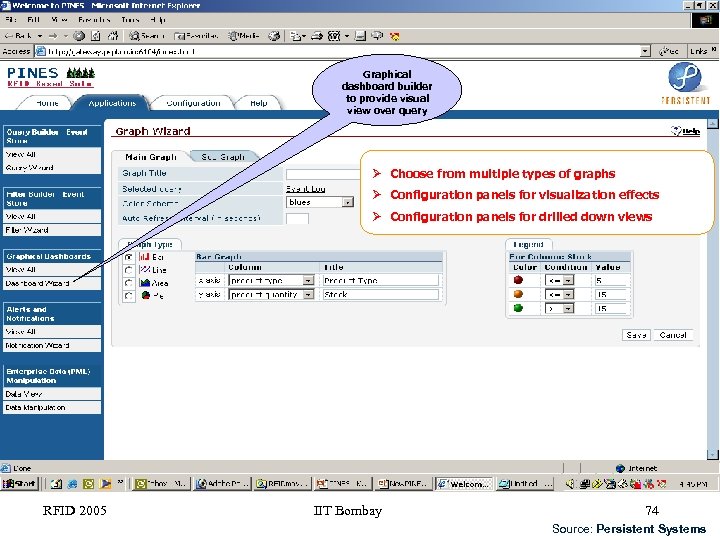Select the Bar graph radio button

[x=129, y=257]
